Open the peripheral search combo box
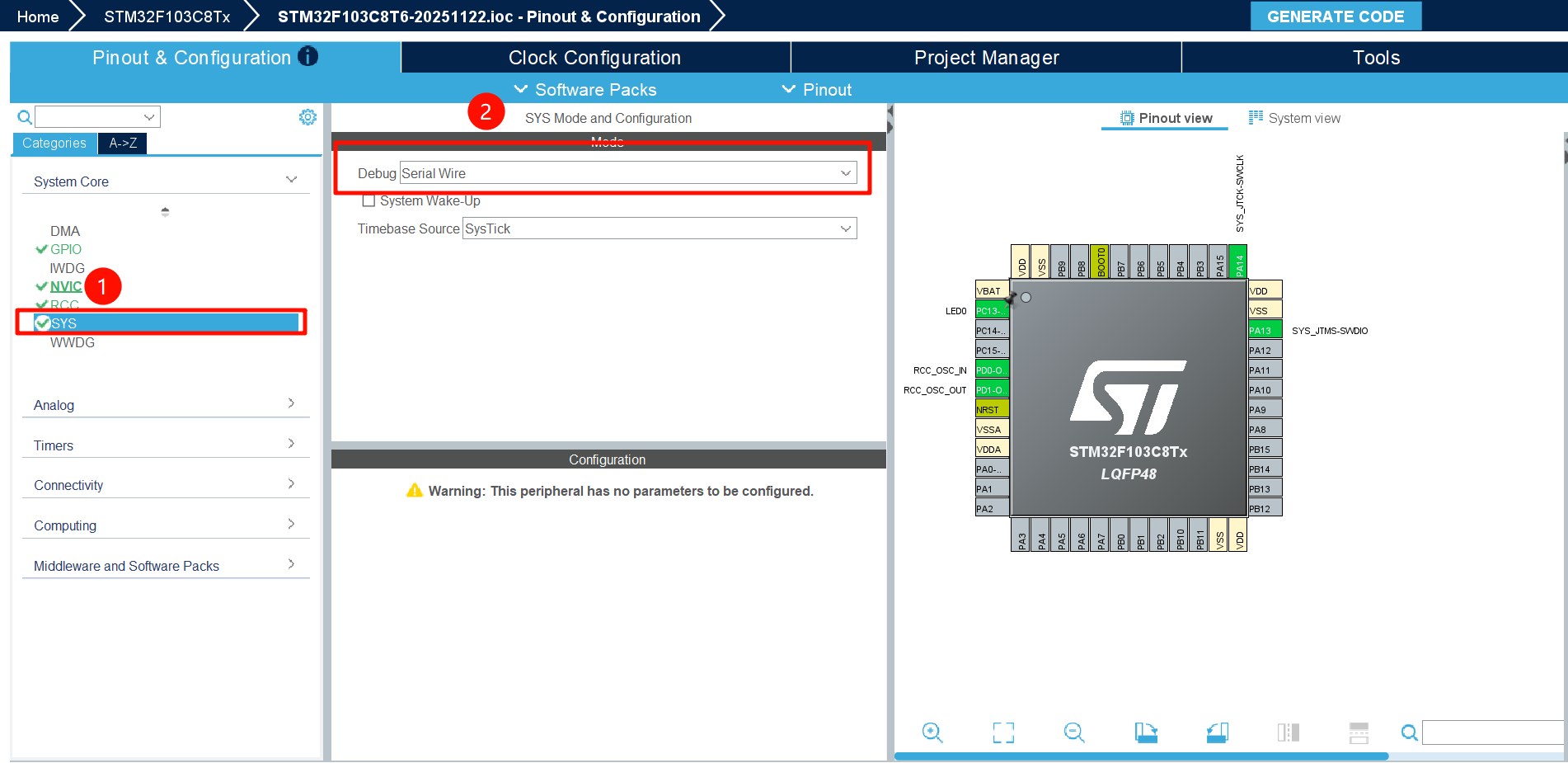1568x763 pixels. (x=97, y=117)
